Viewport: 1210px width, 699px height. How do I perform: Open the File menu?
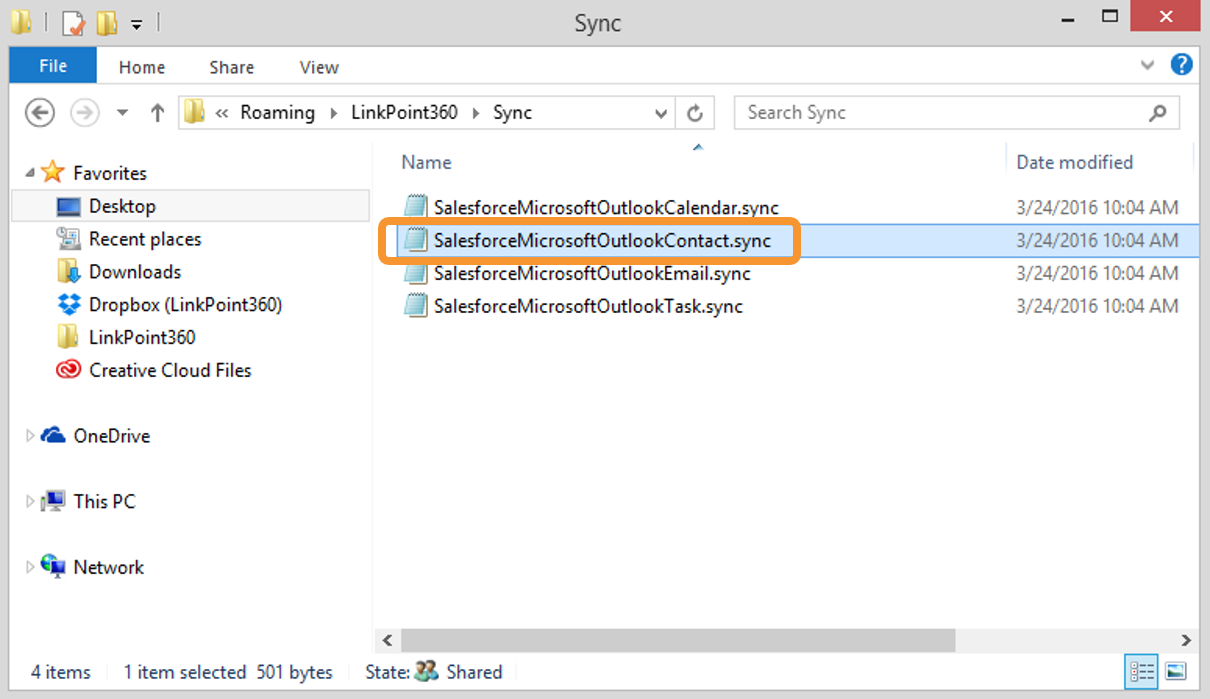(x=53, y=67)
